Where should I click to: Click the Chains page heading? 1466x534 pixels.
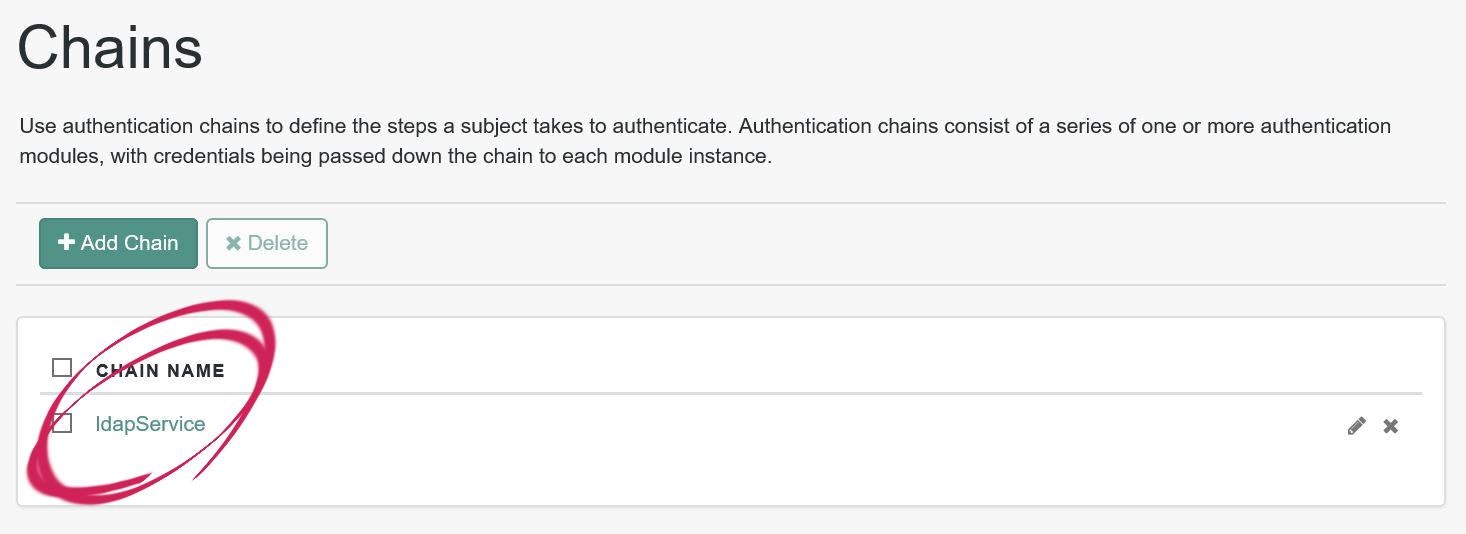click(x=110, y=48)
